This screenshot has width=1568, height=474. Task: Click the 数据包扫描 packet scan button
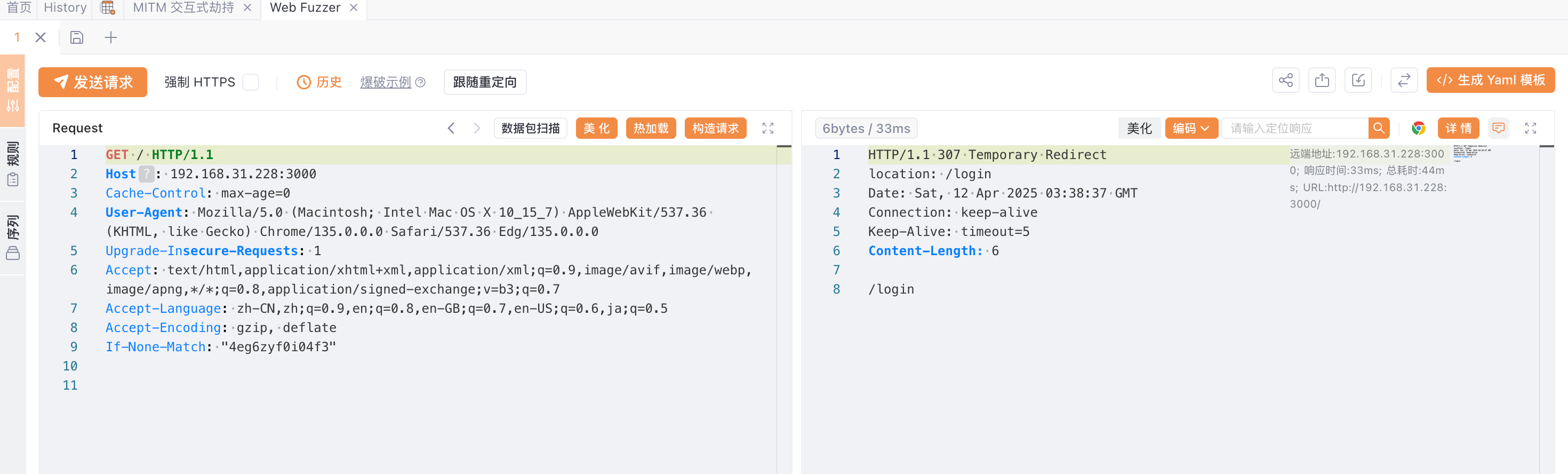tap(531, 128)
